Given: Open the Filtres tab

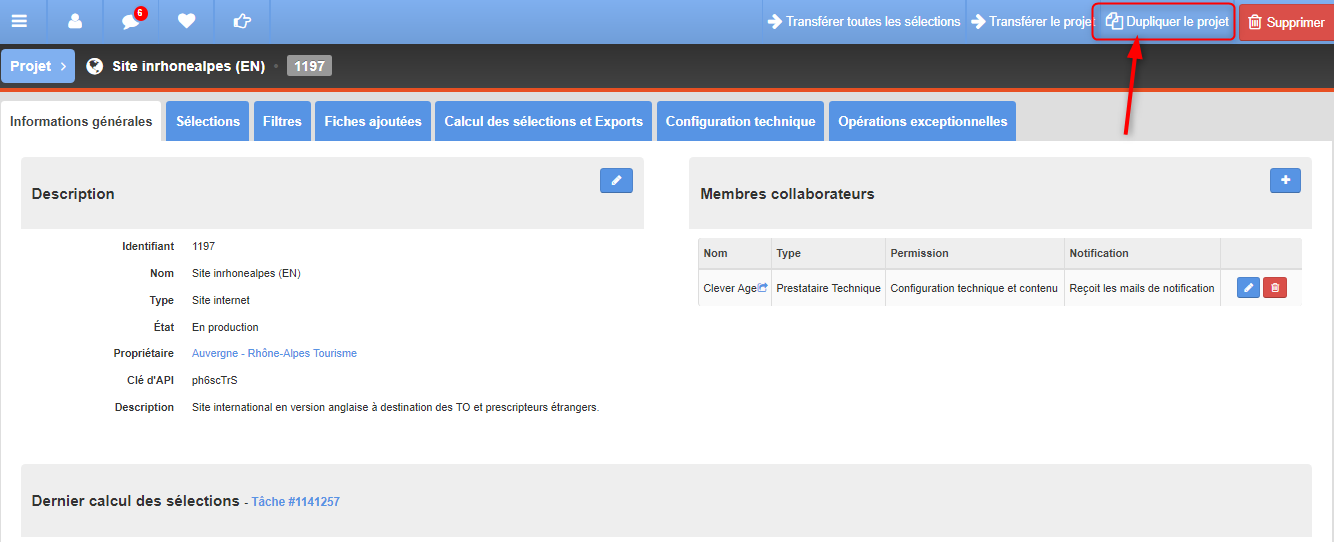Looking at the screenshot, I should point(282,121).
